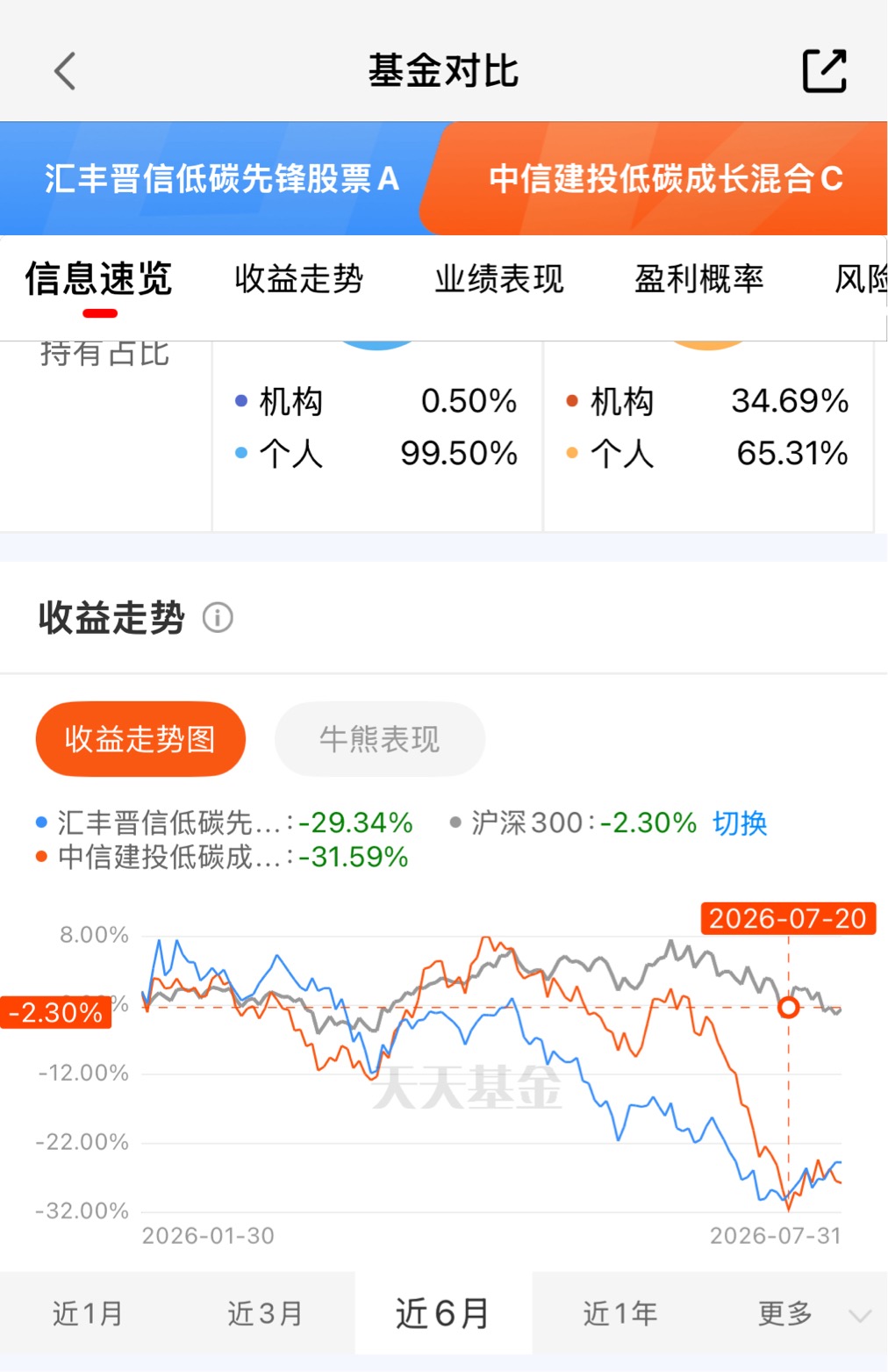Select the 收益走势图 toggle pill
This screenshot has height=1372, width=888.
140,739
